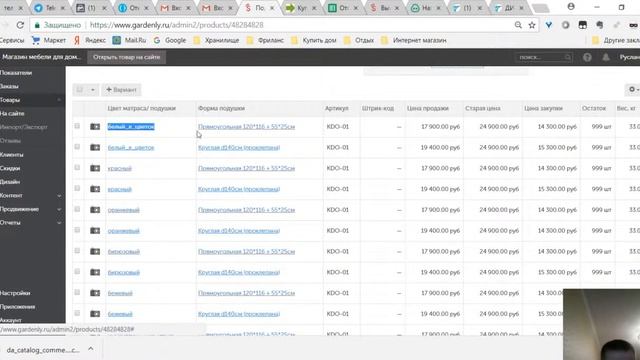Open the красный Прямоугольная 120*116 link
The width and height of the screenshot is (640, 360).
[247, 168]
